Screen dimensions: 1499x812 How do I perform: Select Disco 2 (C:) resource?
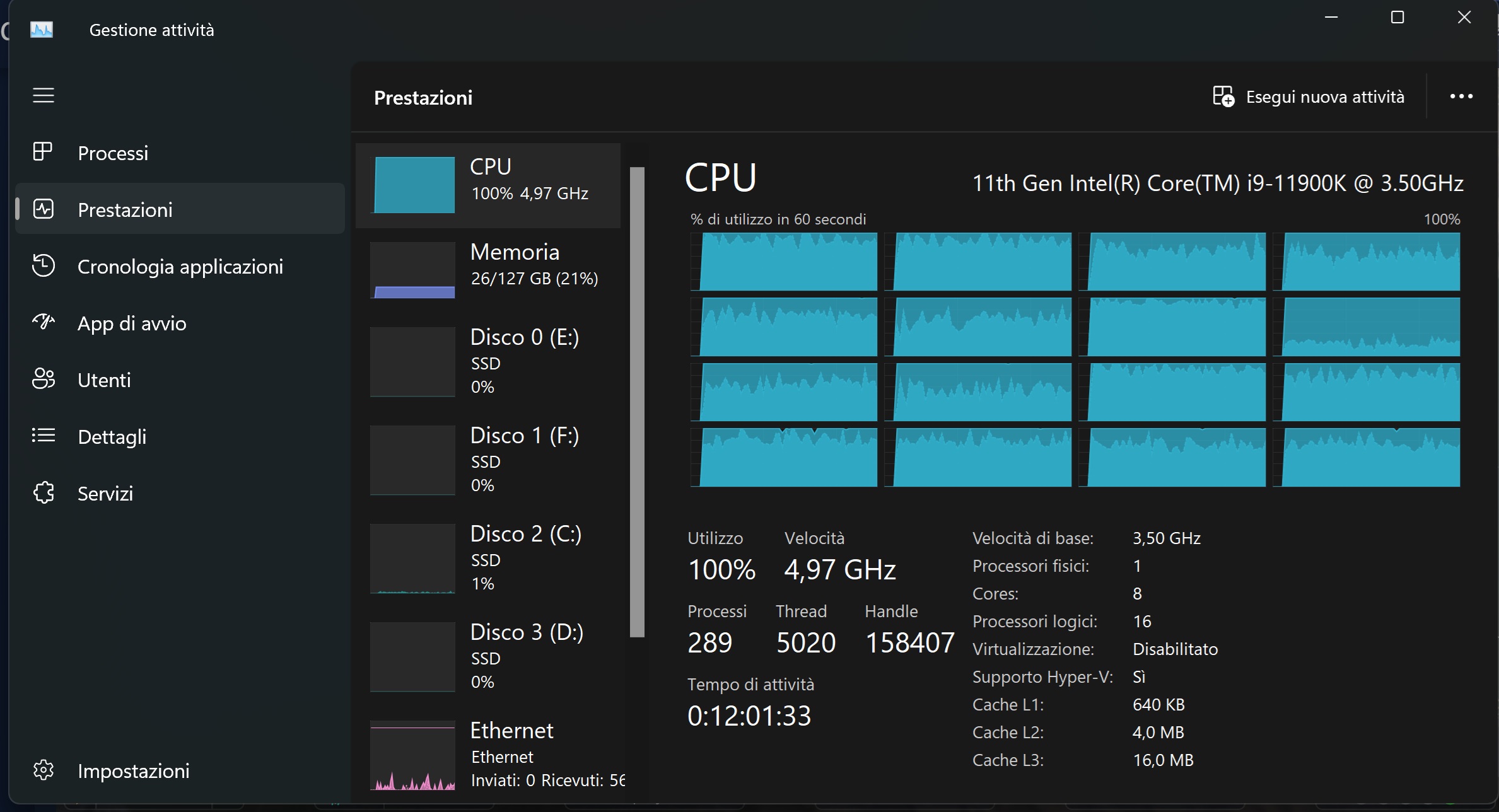tap(488, 558)
